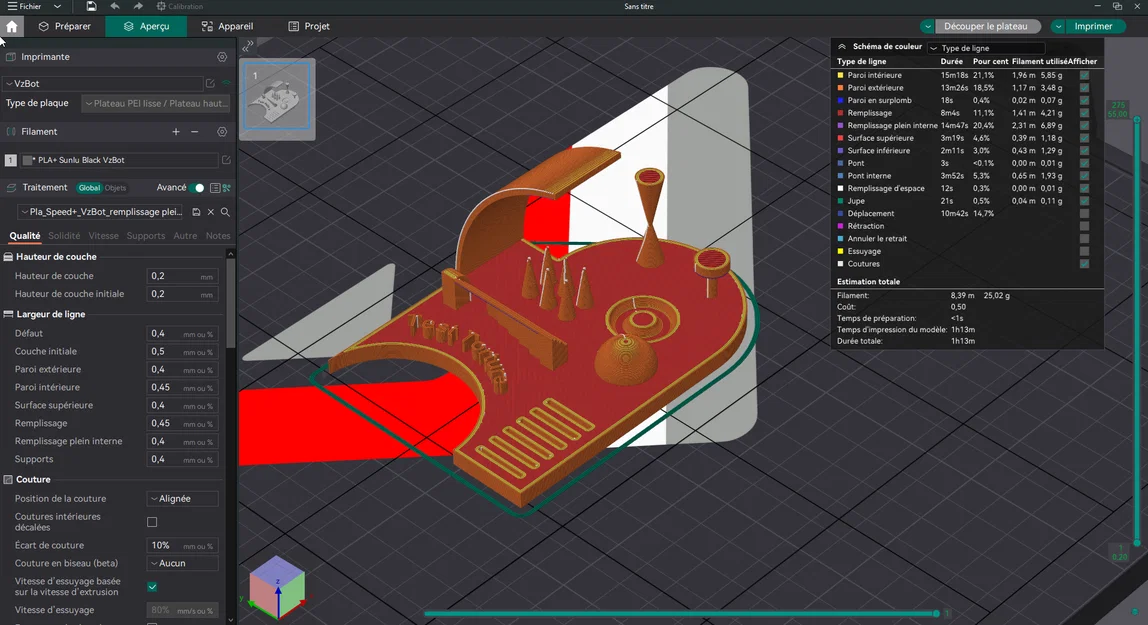1148x625 pixels.
Task: Disable visibility of Paroi intérieure line type
Action: 1084,74
